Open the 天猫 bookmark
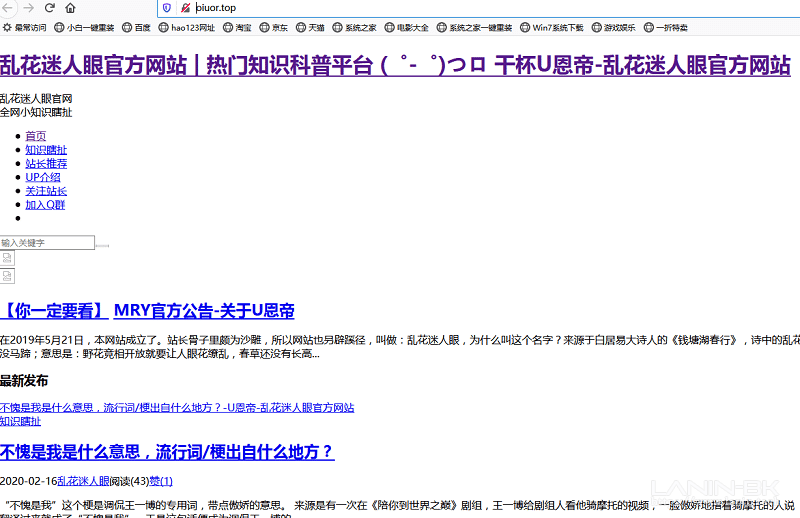This screenshot has width=800, height=518. 310,28
